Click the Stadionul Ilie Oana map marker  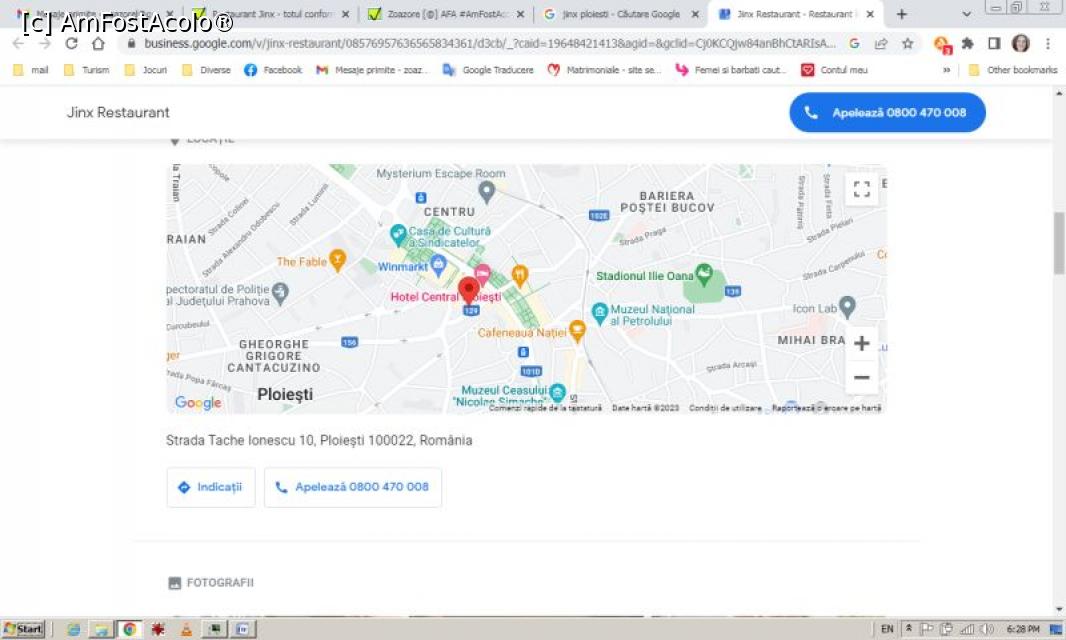tap(704, 272)
